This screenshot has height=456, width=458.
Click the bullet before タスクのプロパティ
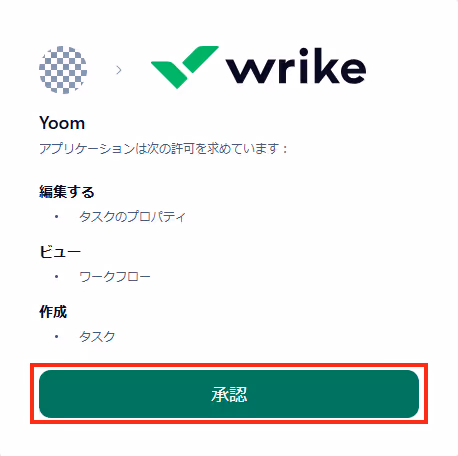coord(57,217)
